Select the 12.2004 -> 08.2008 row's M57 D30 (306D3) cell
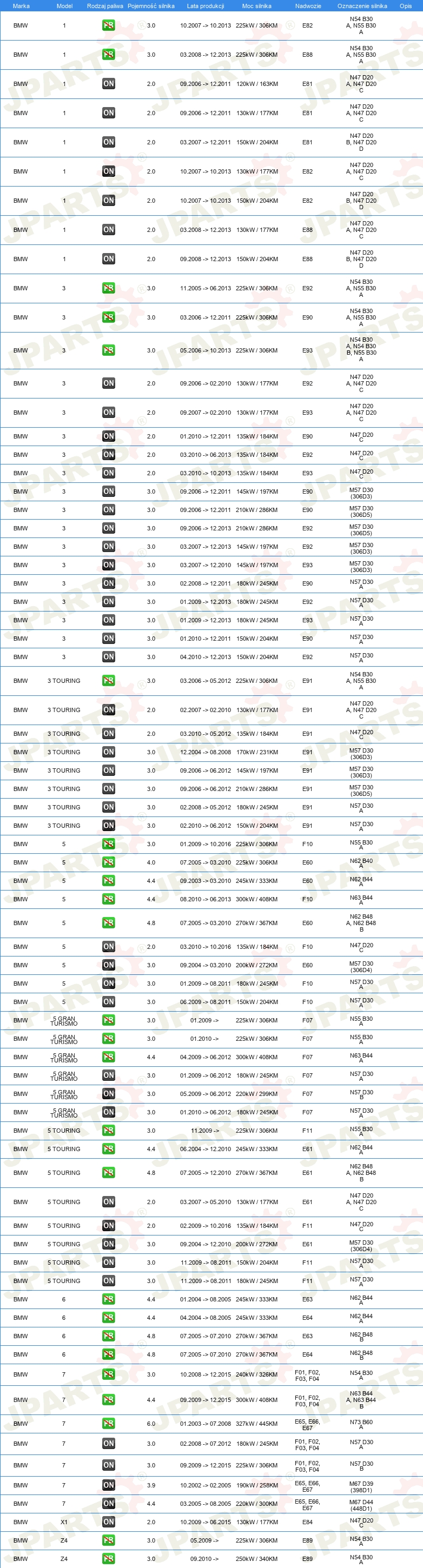The width and height of the screenshot is (423, 1568). tap(361, 754)
